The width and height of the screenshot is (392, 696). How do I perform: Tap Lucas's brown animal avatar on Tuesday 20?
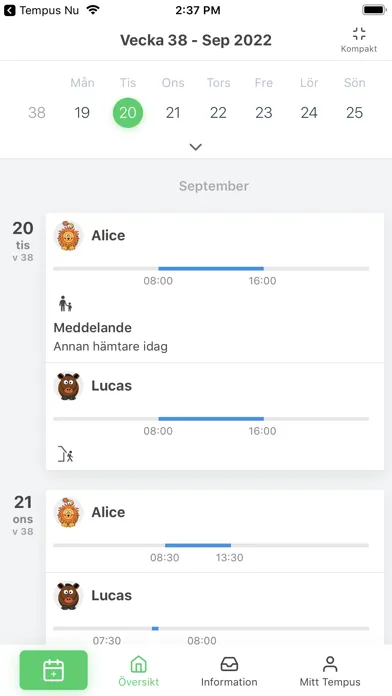tap(68, 386)
